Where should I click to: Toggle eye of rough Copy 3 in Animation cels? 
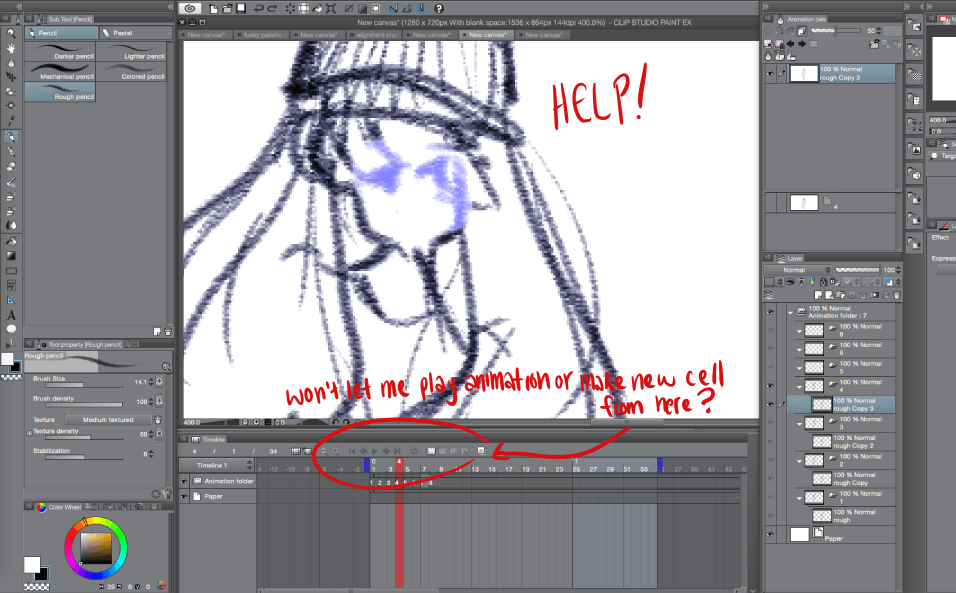pyautogui.click(x=770, y=74)
